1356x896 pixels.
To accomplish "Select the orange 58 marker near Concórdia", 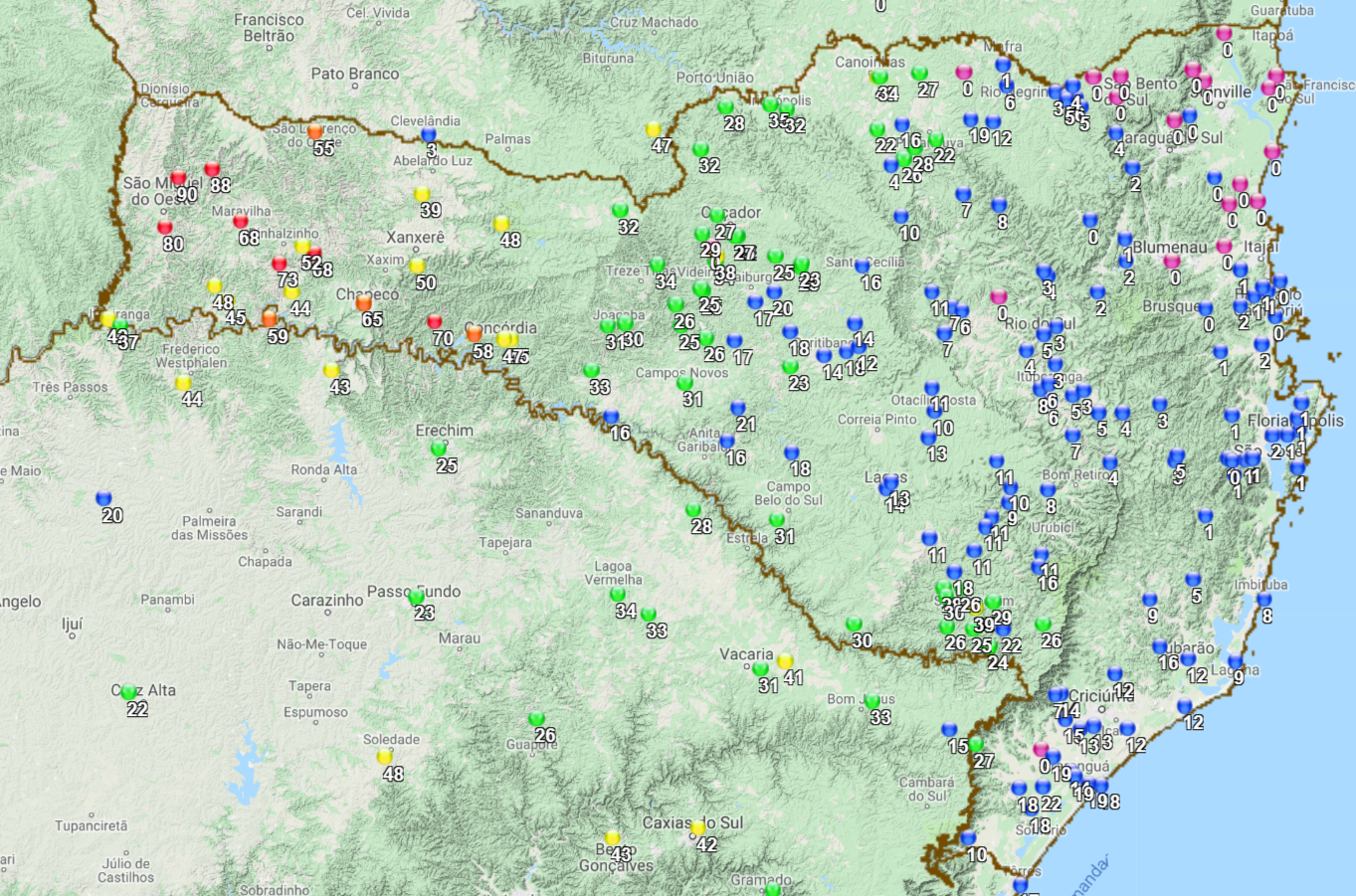I will pos(475,334).
